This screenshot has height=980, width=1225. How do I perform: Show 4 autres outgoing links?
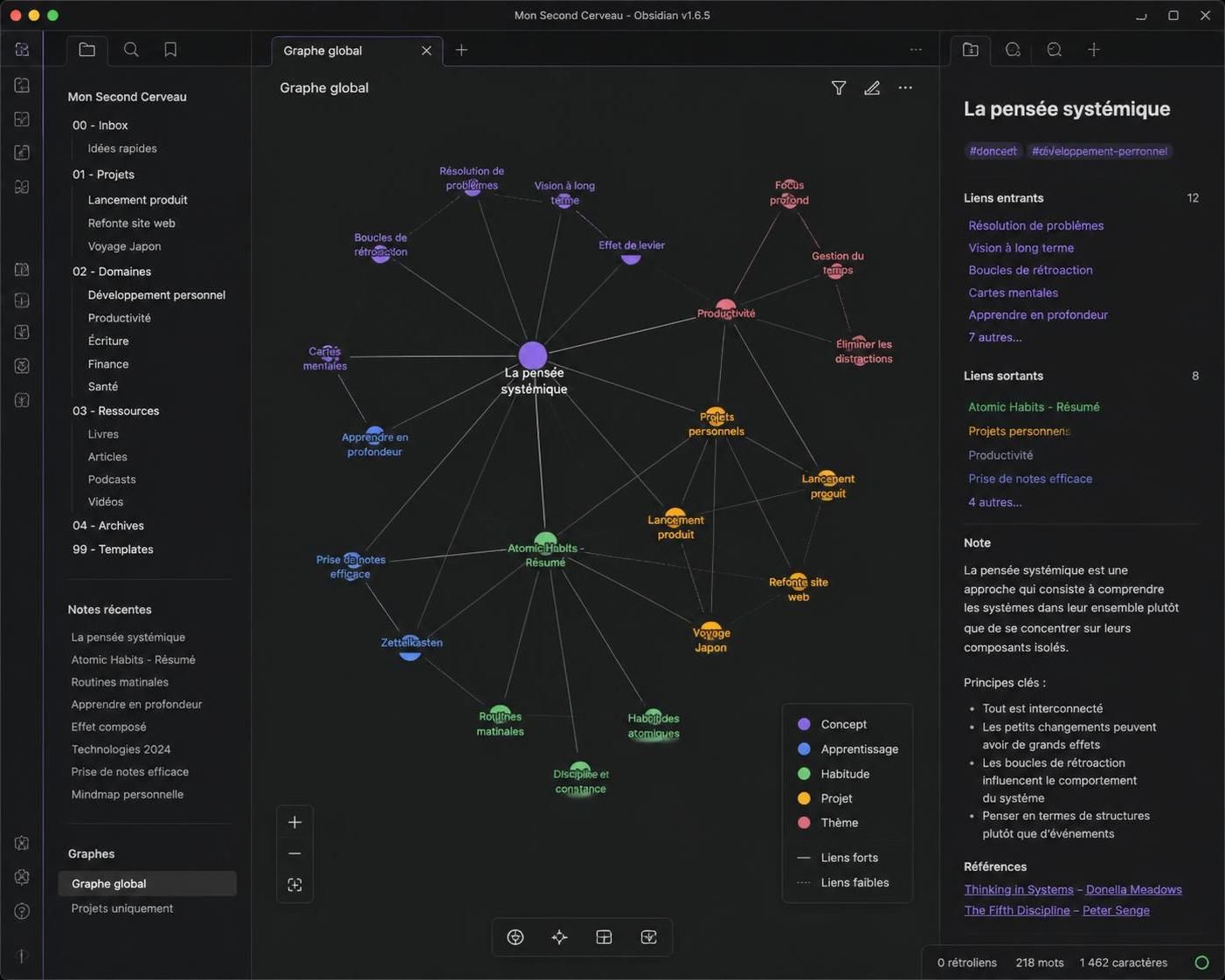pyautogui.click(x=994, y=502)
